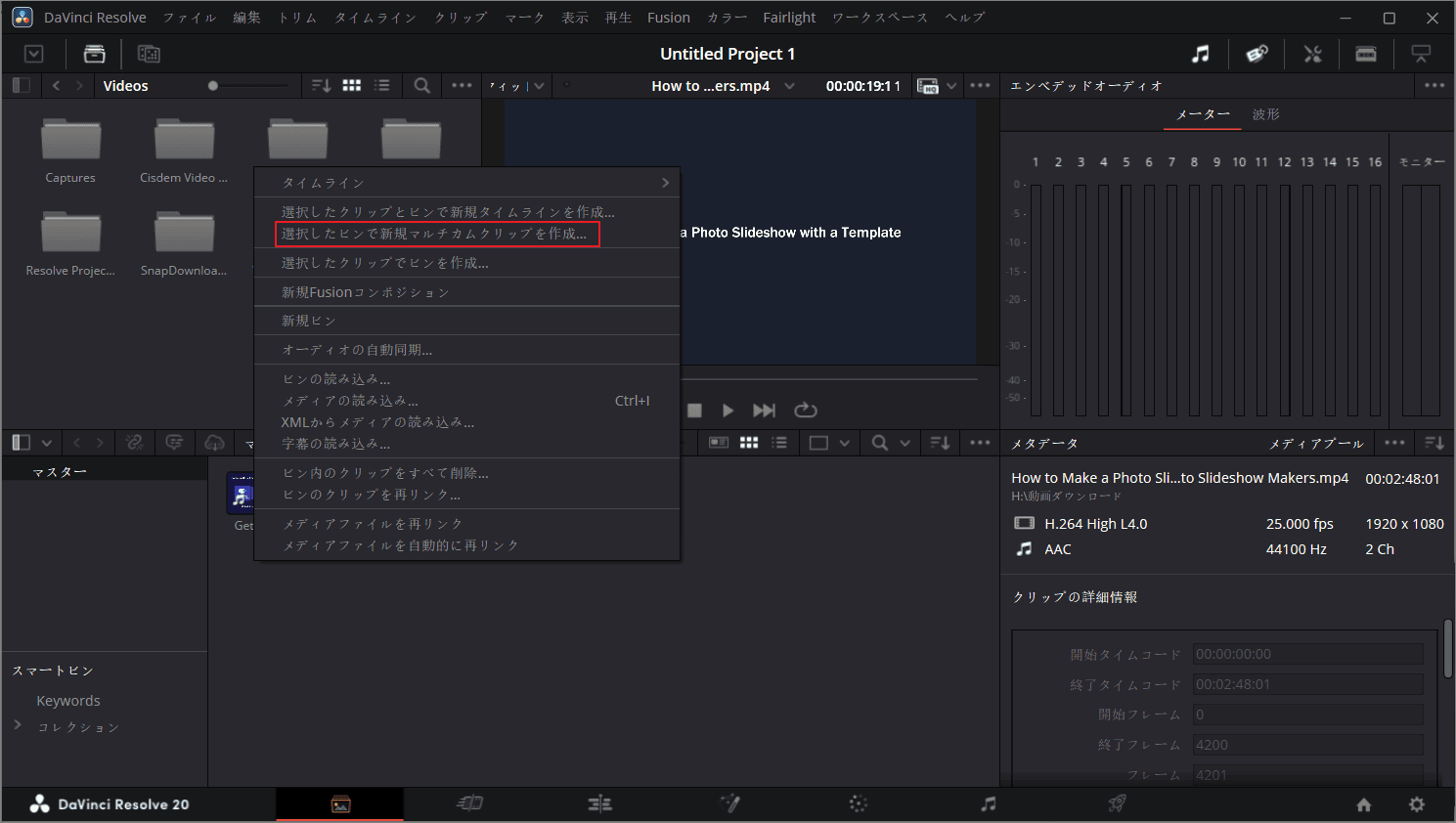
Task: Toggle media storage sidebar panel
Action: point(21,86)
